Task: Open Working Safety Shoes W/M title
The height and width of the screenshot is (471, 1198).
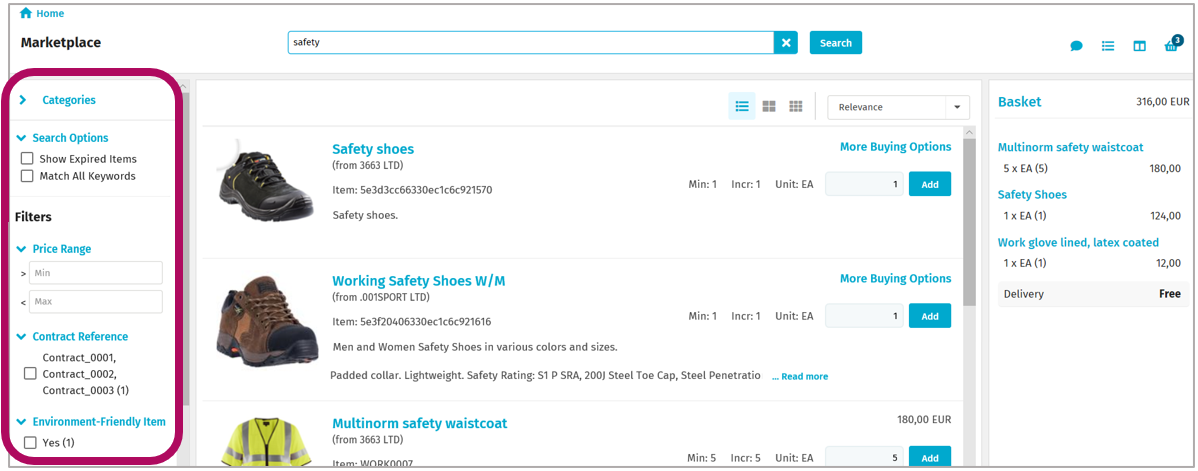Action: 419,281
